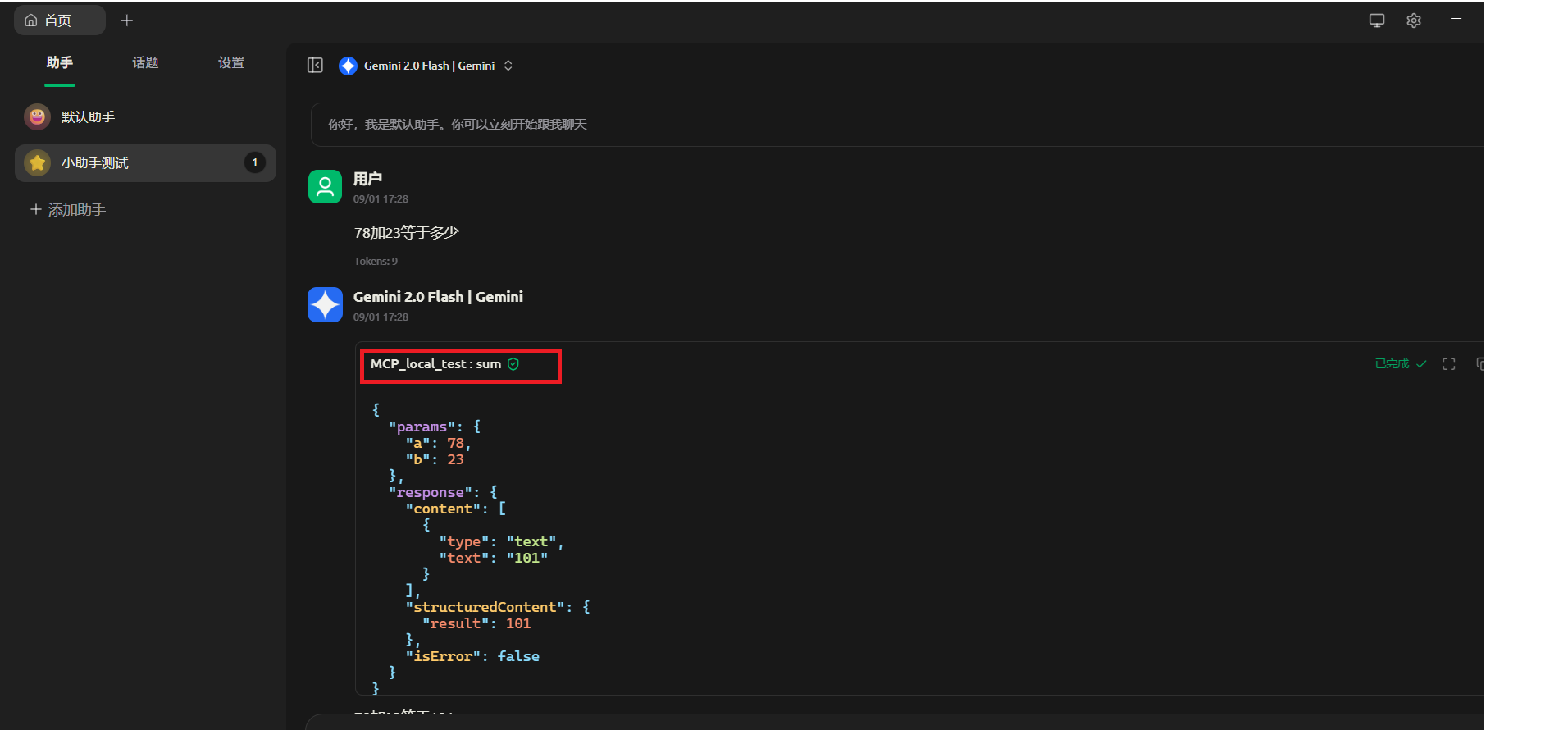Click the 默认助手 avatar emoji
This screenshot has height=730, width=1568.
click(38, 117)
